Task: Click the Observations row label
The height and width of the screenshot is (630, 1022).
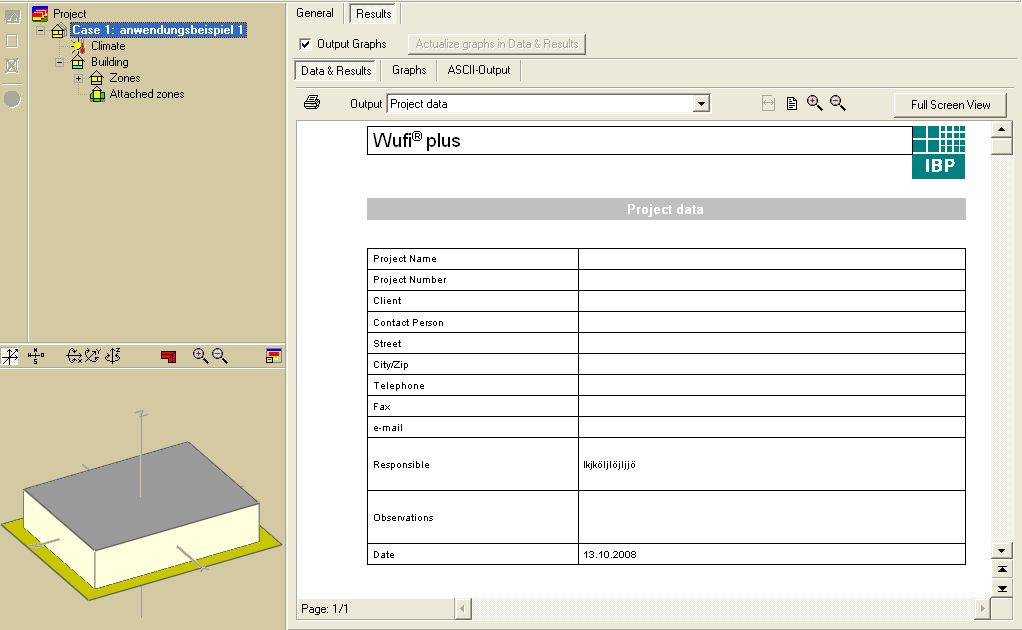Action: pos(403,517)
